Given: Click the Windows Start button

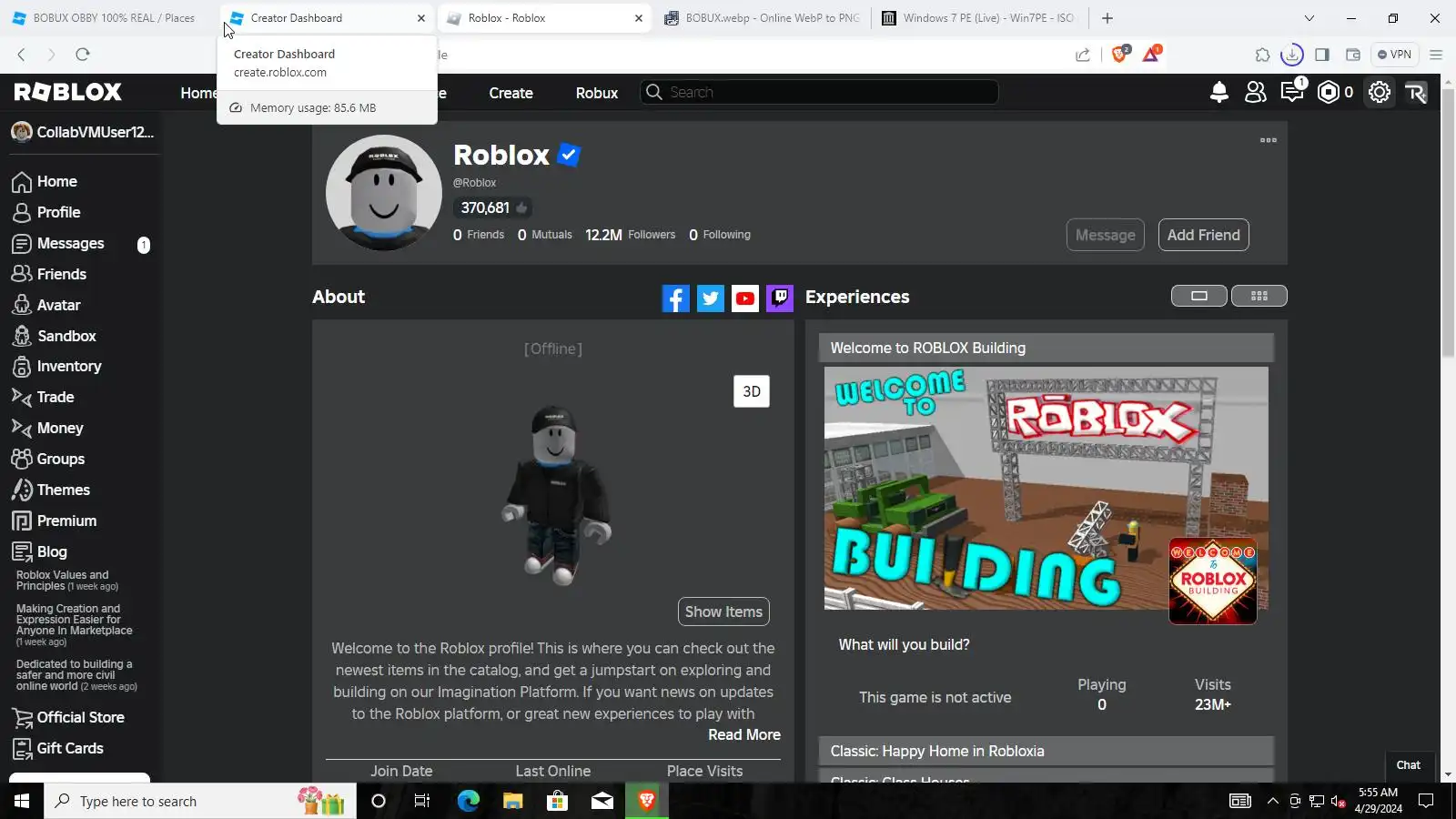Looking at the screenshot, I should pyautogui.click(x=22, y=801).
